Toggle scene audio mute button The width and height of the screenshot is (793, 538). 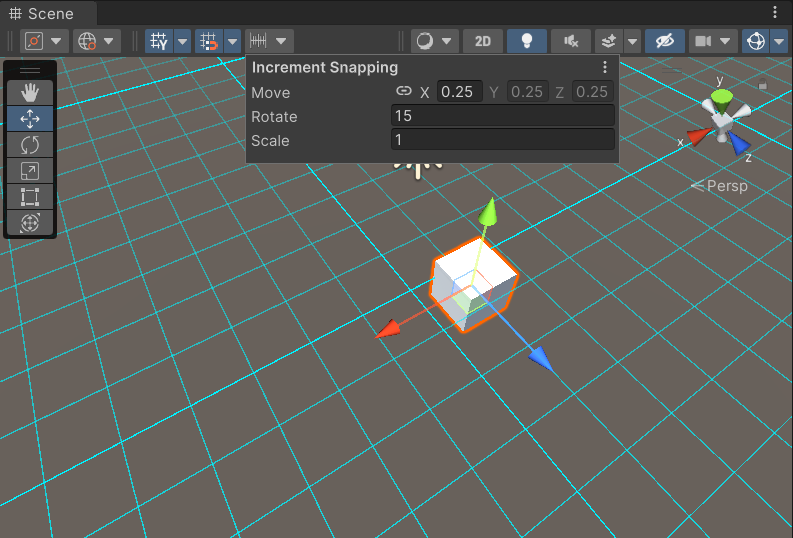[570, 41]
